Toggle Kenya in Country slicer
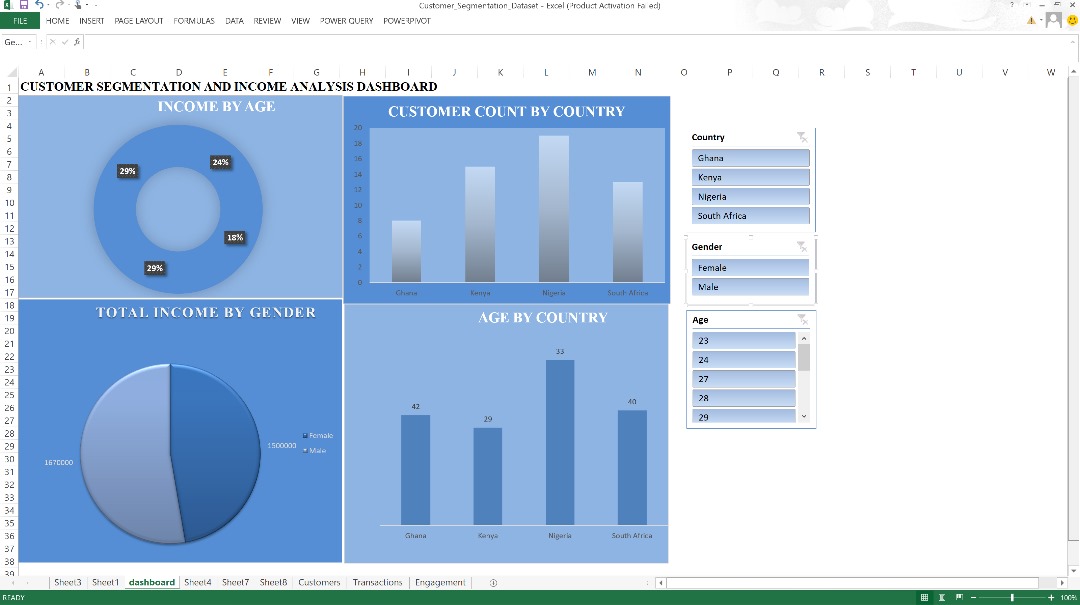 [x=750, y=177]
